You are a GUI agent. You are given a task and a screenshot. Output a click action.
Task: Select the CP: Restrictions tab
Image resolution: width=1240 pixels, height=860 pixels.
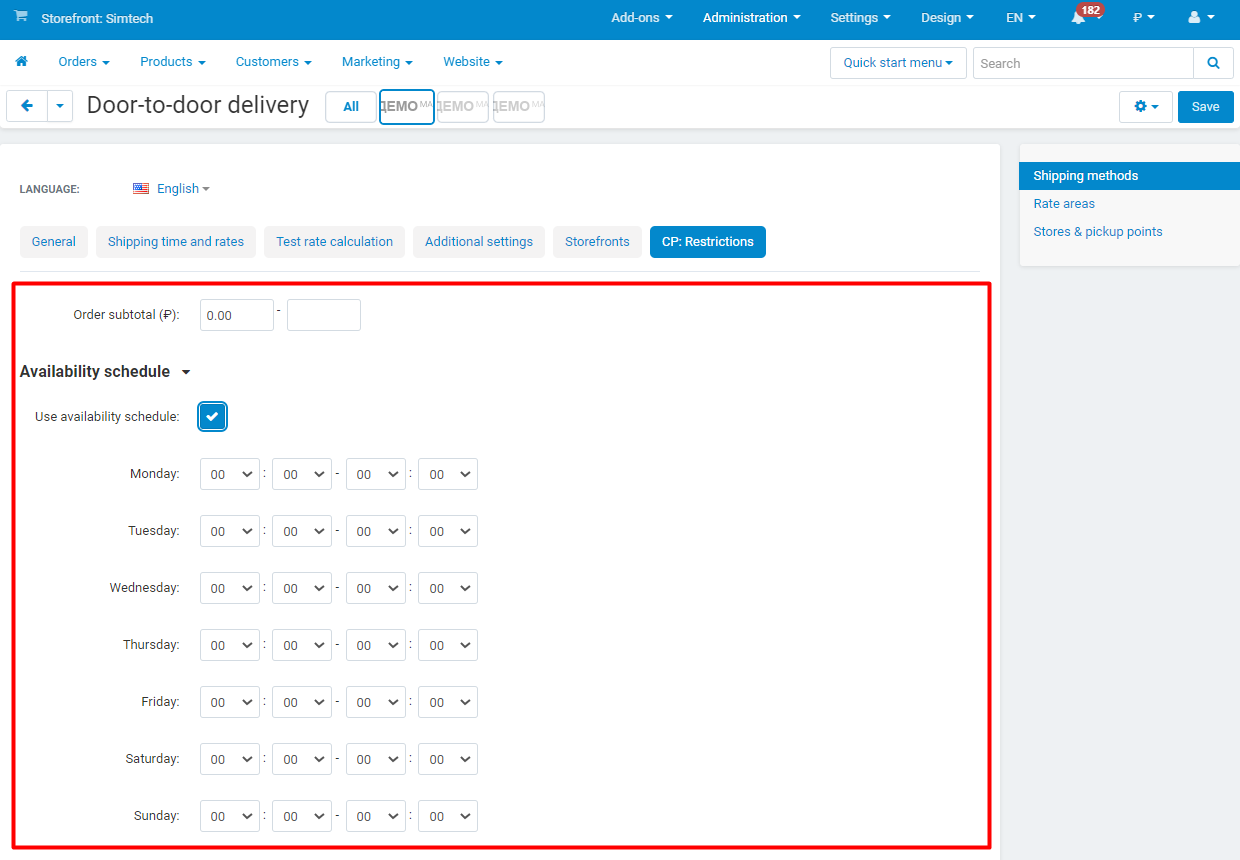coord(708,242)
